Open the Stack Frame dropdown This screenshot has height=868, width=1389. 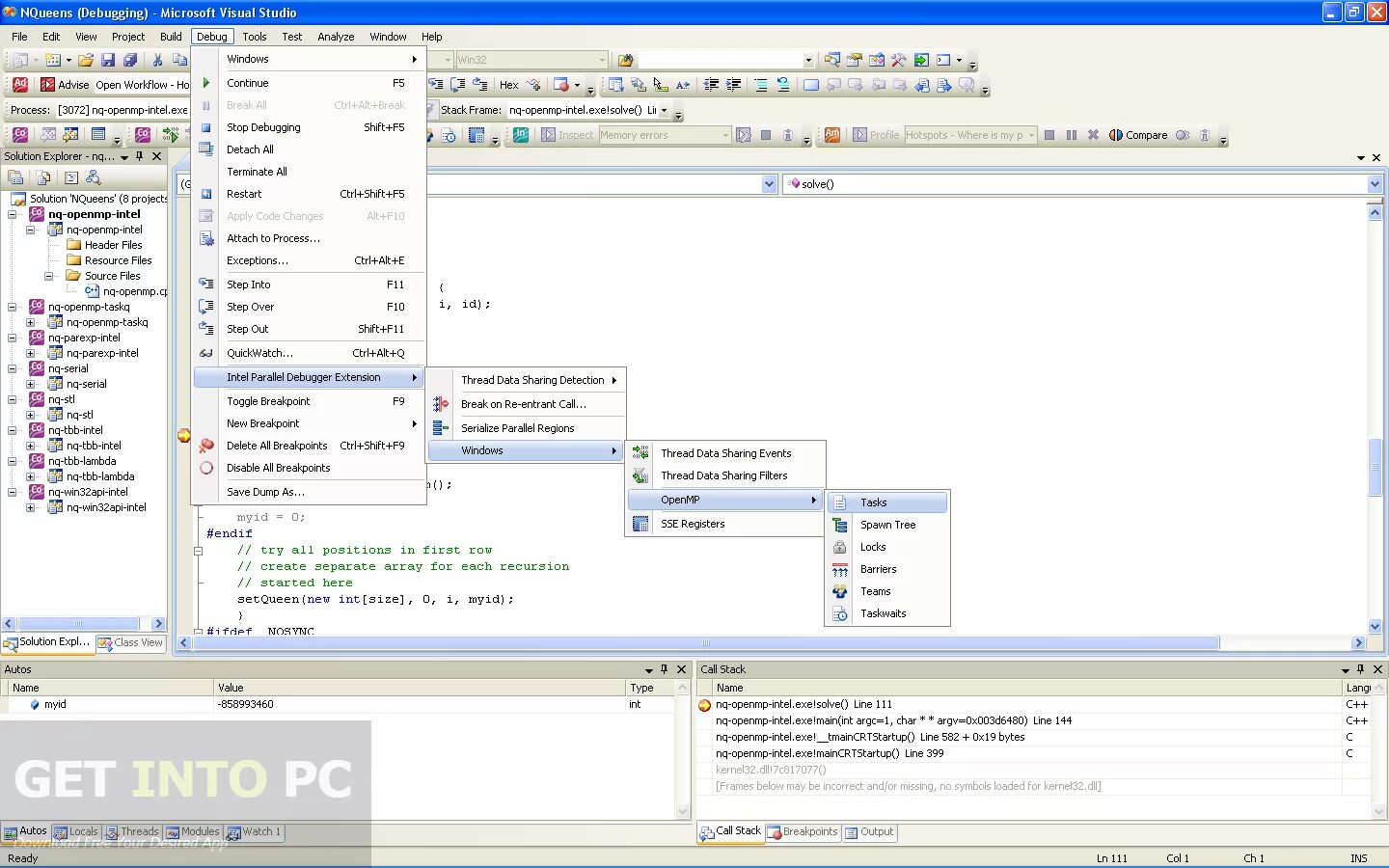(x=664, y=110)
